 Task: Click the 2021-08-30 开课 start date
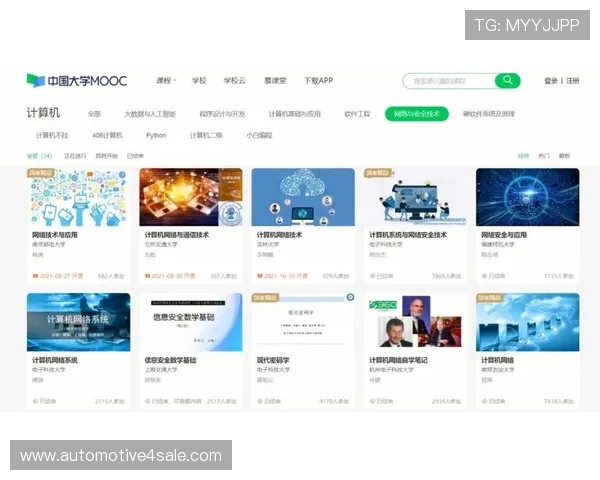pyautogui.click(x=173, y=276)
